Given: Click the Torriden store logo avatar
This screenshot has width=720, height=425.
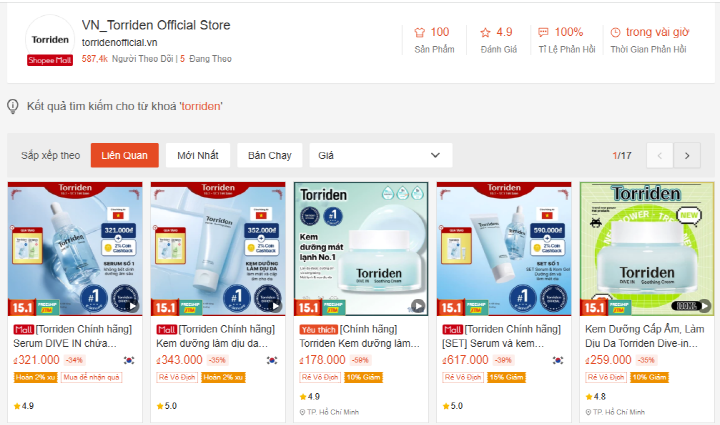Looking at the screenshot, I should 50,39.
